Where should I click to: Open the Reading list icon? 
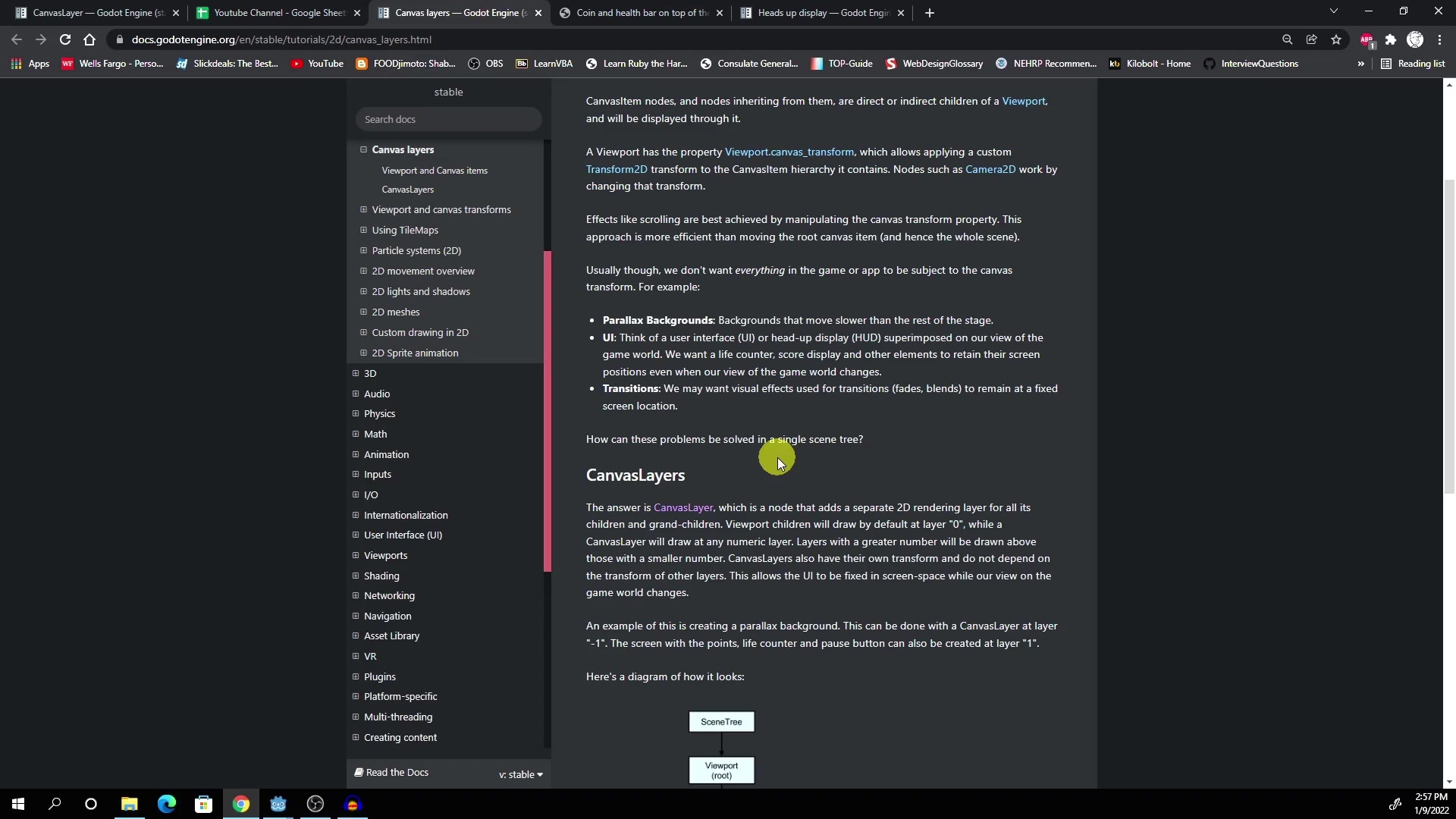tap(1413, 64)
